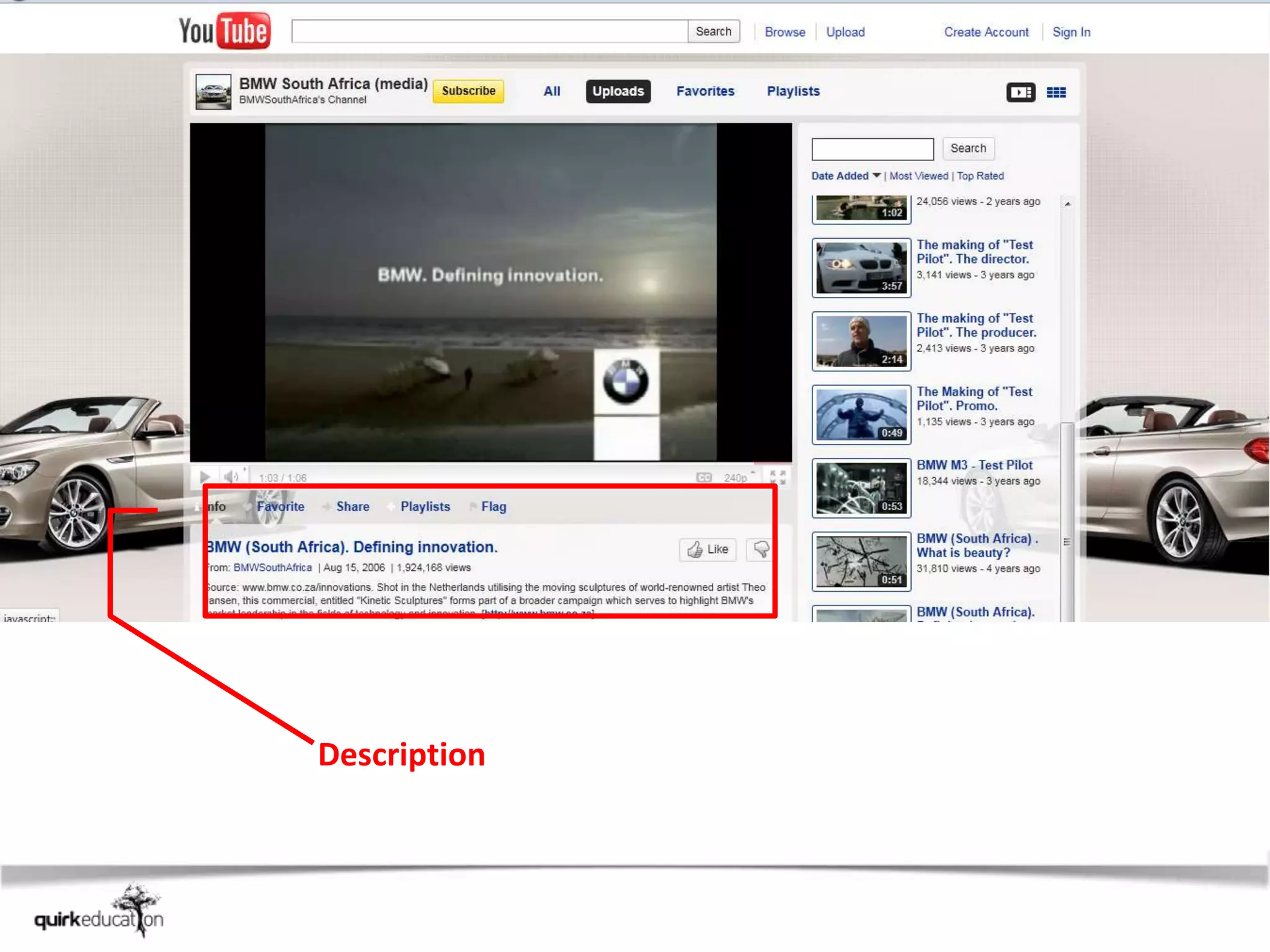Open 'The making of Test Pilot. The producer.' link
The image size is (1270, 952).
[976, 325]
